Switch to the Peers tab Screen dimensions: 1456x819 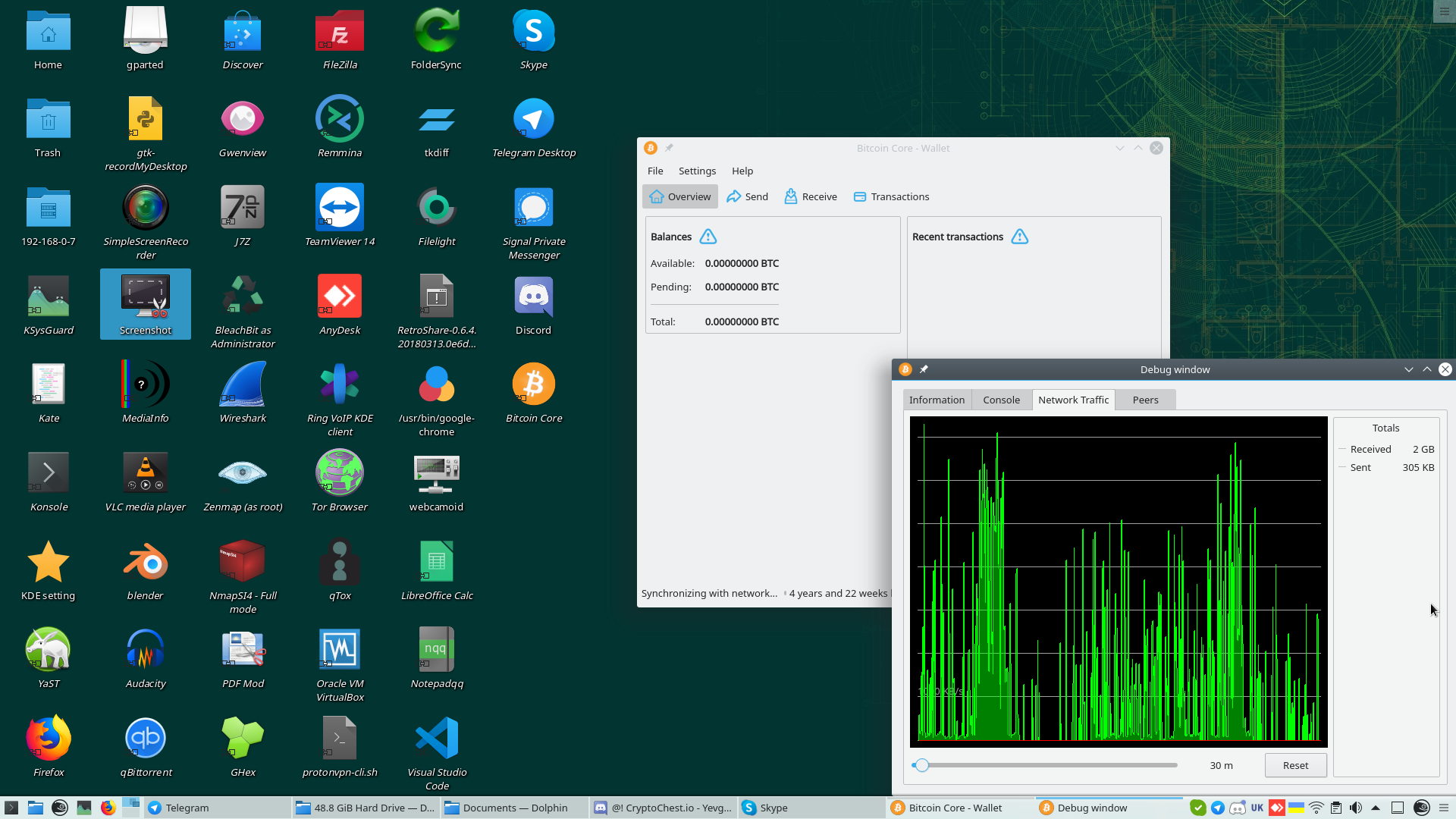[1144, 400]
